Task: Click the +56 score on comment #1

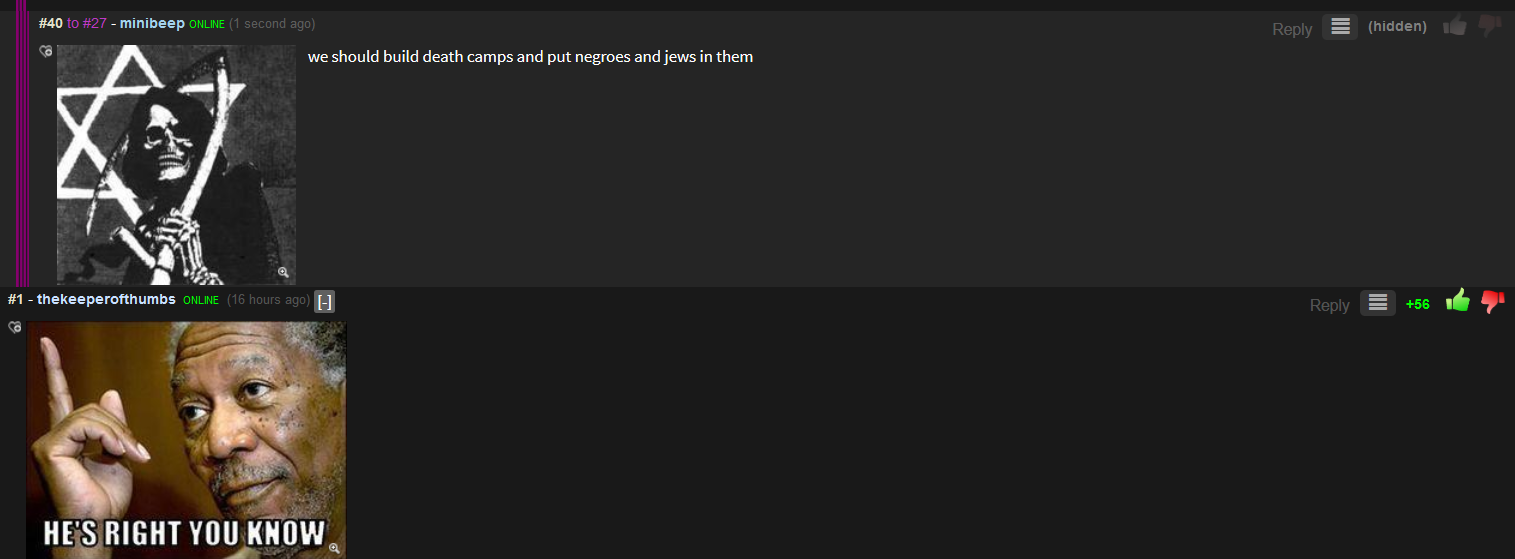Action: (x=1417, y=304)
